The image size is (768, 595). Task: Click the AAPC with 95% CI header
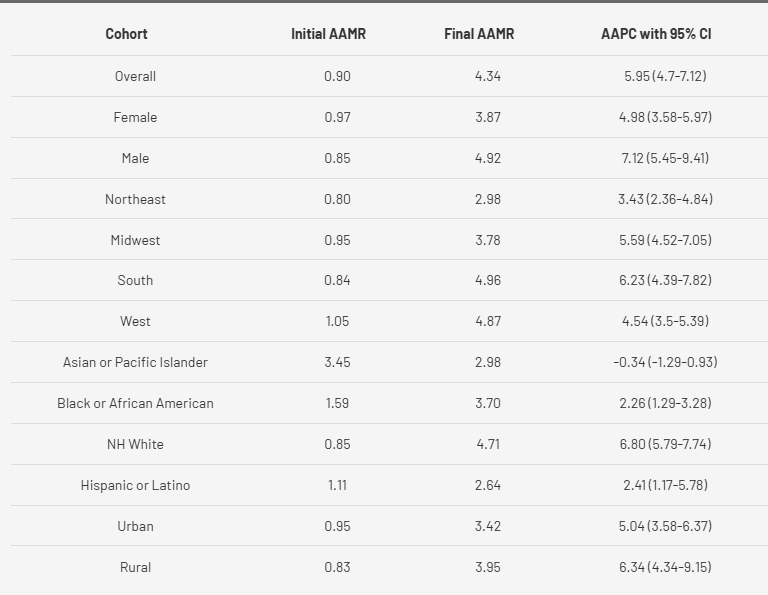click(656, 34)
